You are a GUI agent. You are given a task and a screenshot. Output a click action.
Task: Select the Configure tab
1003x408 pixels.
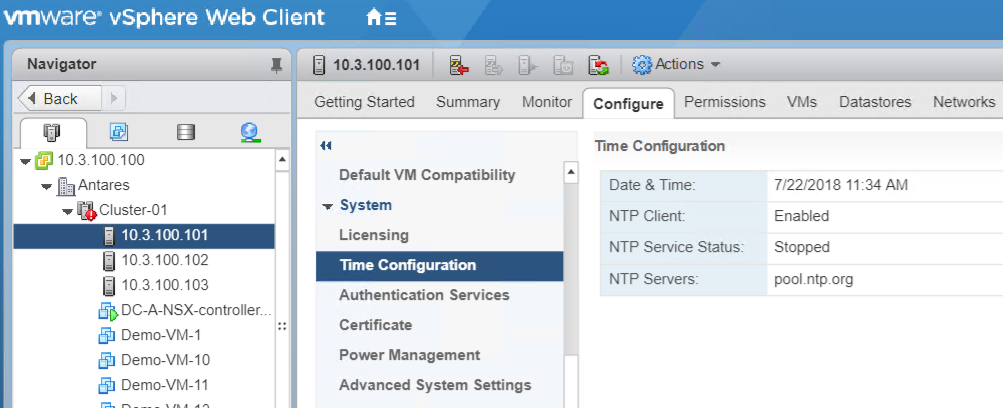(628, 104)
